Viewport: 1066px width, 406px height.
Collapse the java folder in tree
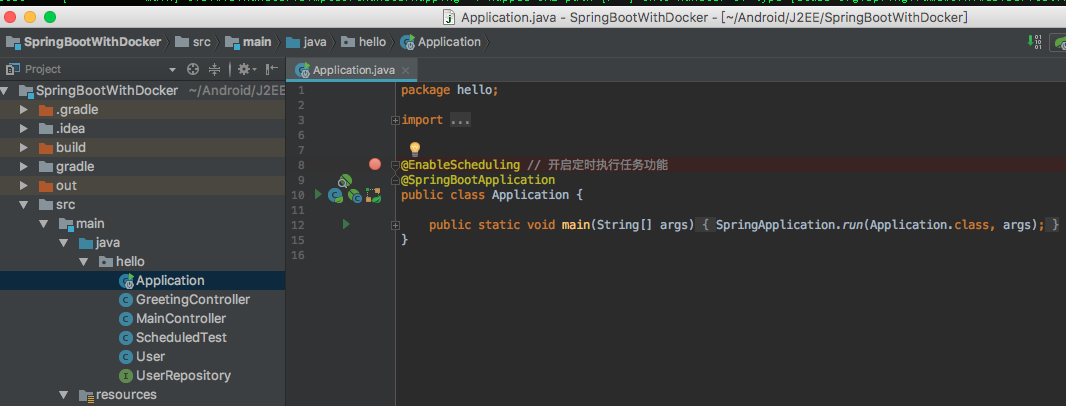click(63, 243)
